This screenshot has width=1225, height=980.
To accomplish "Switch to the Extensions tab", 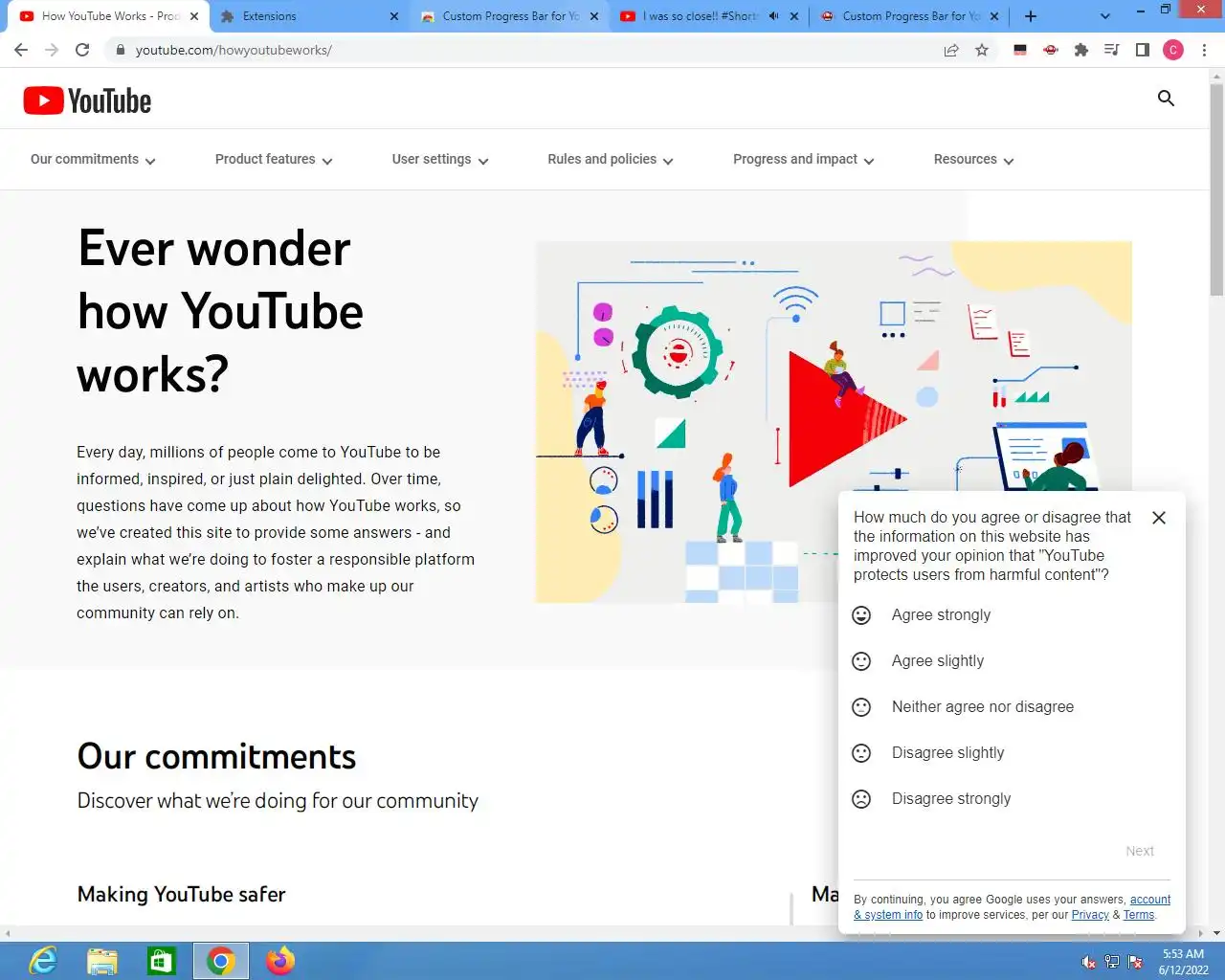I will 306,16.
